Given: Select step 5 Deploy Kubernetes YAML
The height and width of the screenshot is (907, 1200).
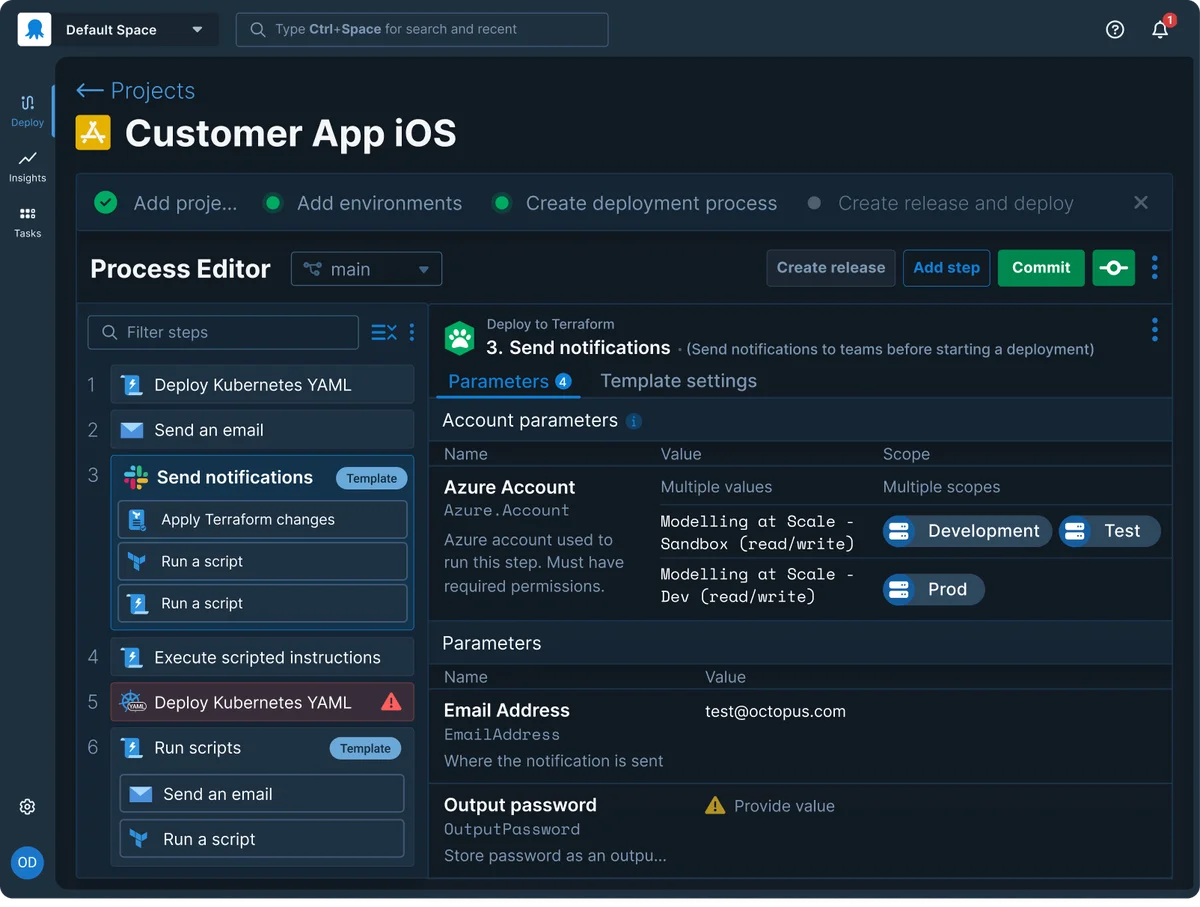Looking at the screenshot, I should pyautogui.click(x=262, y=702).
